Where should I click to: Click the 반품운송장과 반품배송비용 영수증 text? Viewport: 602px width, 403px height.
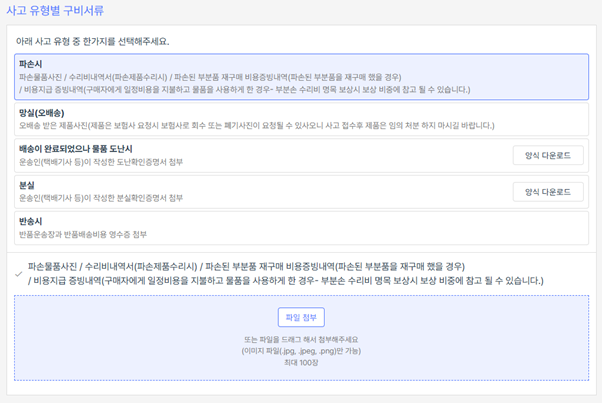82,234
